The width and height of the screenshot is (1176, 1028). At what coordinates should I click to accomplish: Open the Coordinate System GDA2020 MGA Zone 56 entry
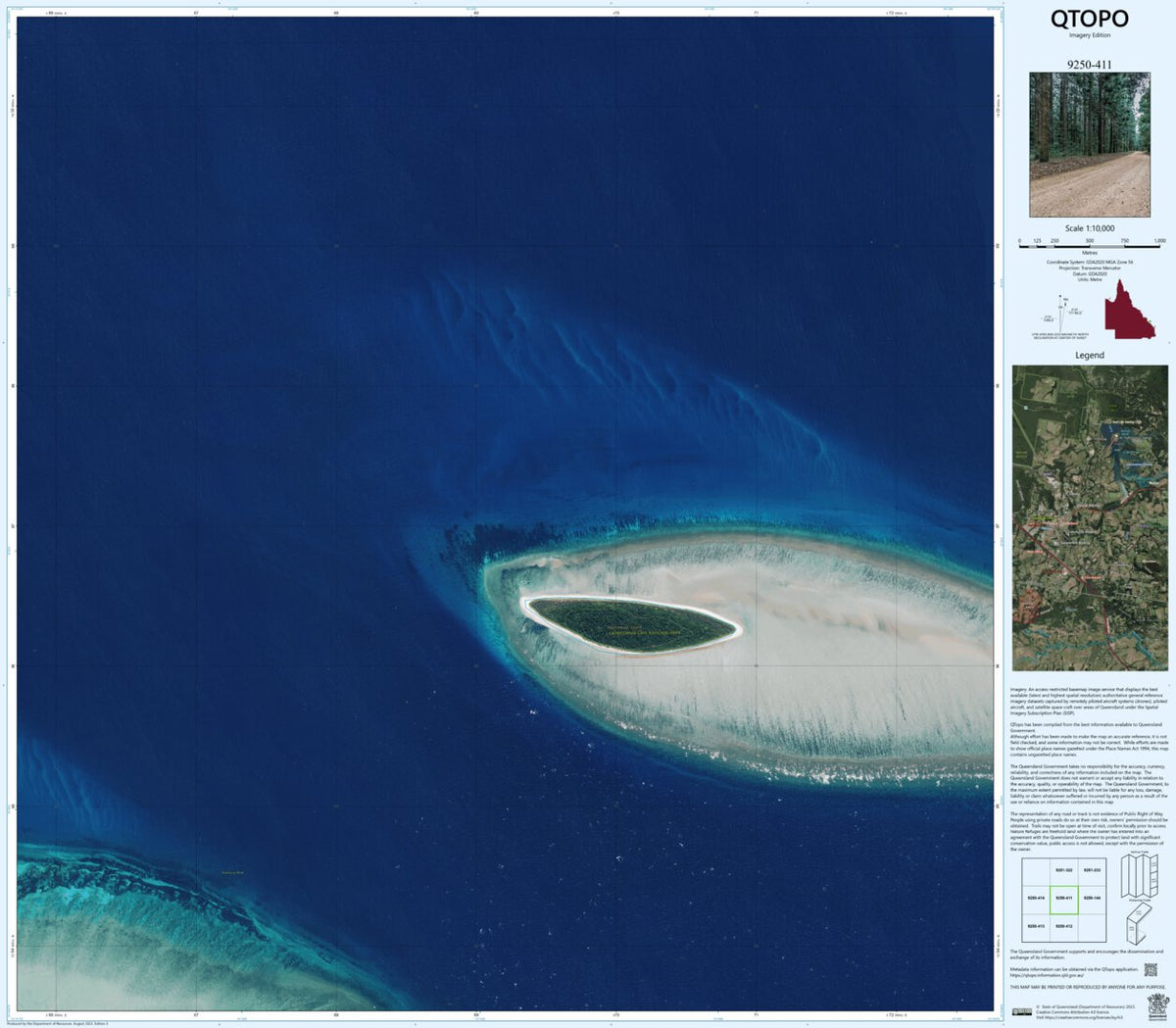point(1090,262)
